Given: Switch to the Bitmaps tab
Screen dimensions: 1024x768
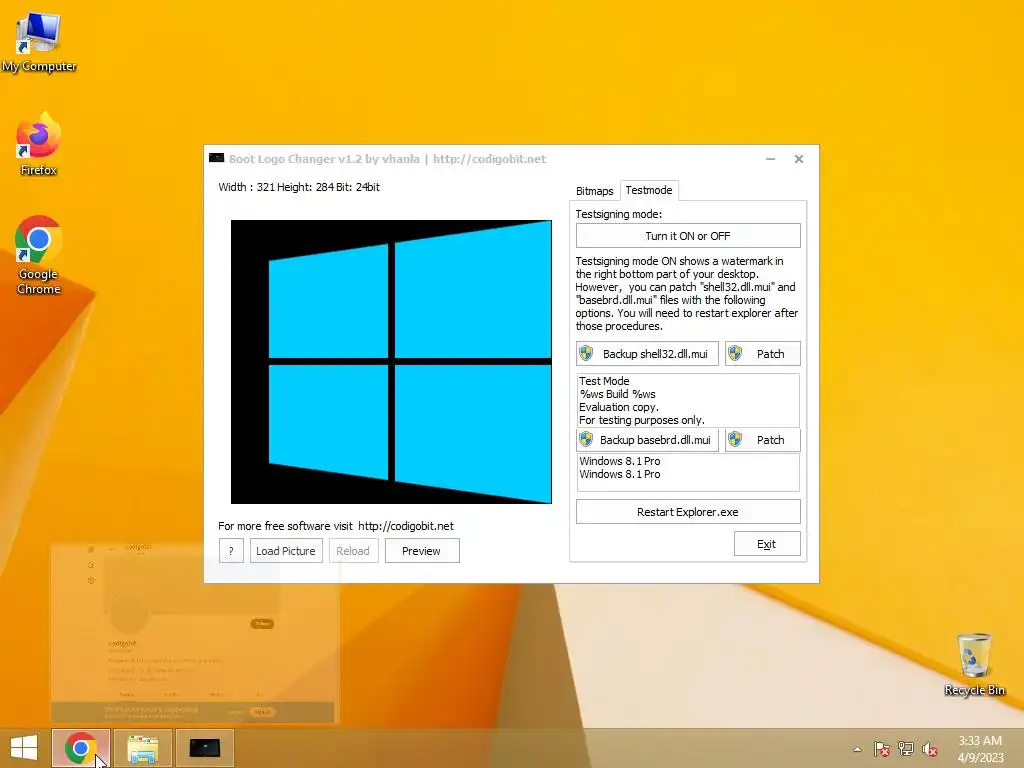Looking at the screenshot, I should [594, 191].
